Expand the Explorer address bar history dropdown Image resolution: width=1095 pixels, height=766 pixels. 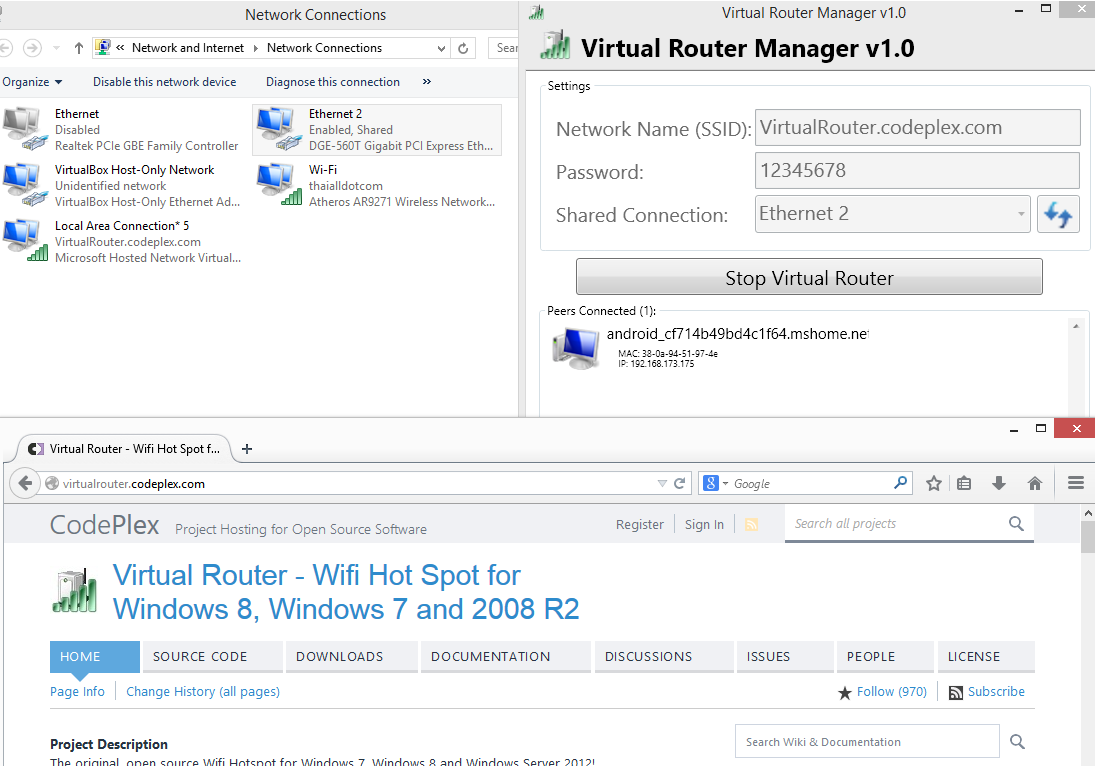tap(442, 48)
